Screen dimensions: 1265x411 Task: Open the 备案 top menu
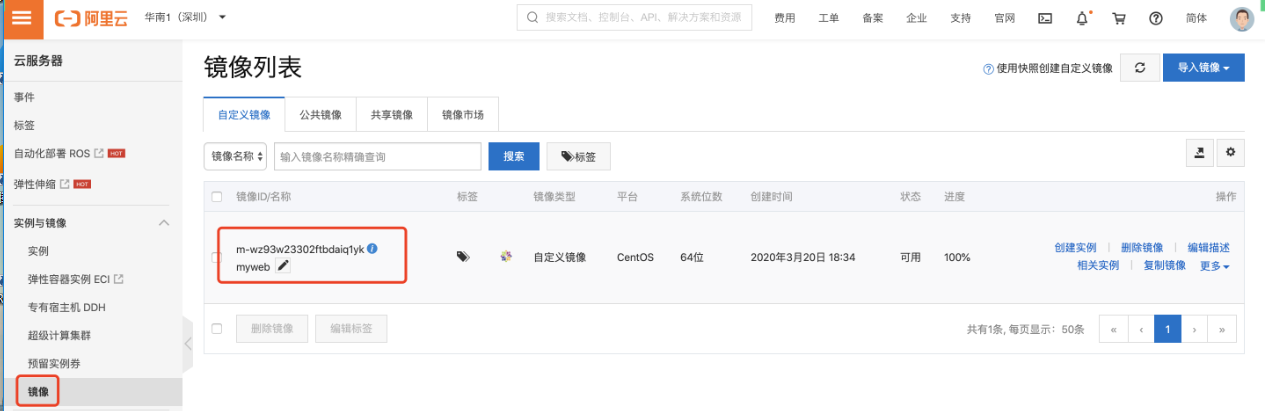pyautogui.click(x=873, y=18)
